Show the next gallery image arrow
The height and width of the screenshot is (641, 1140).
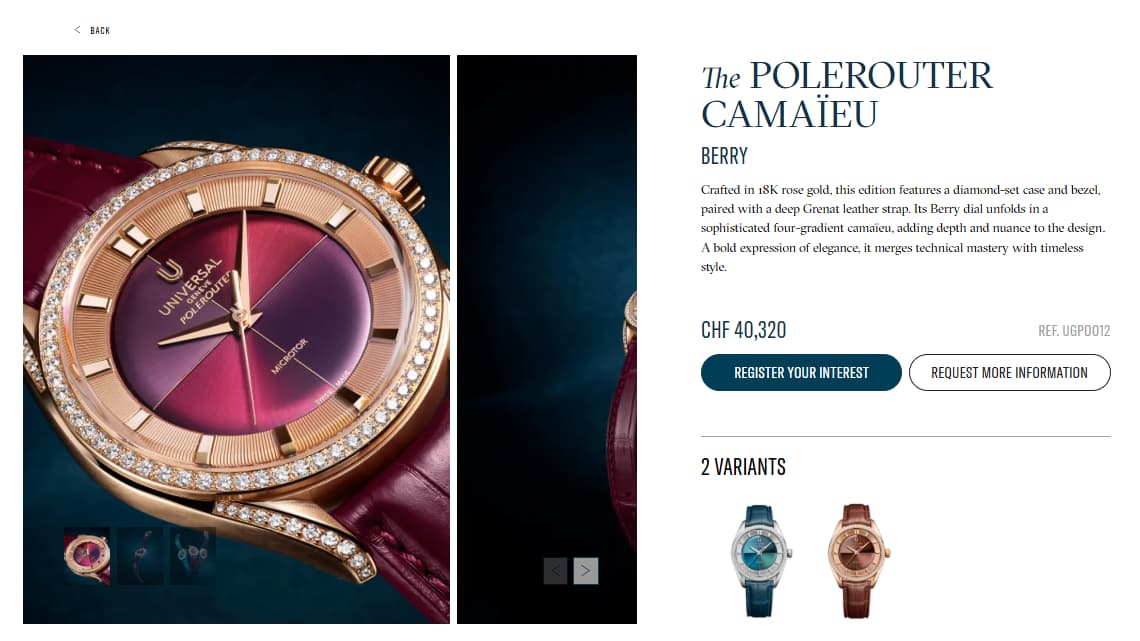[x=586, y=571]
